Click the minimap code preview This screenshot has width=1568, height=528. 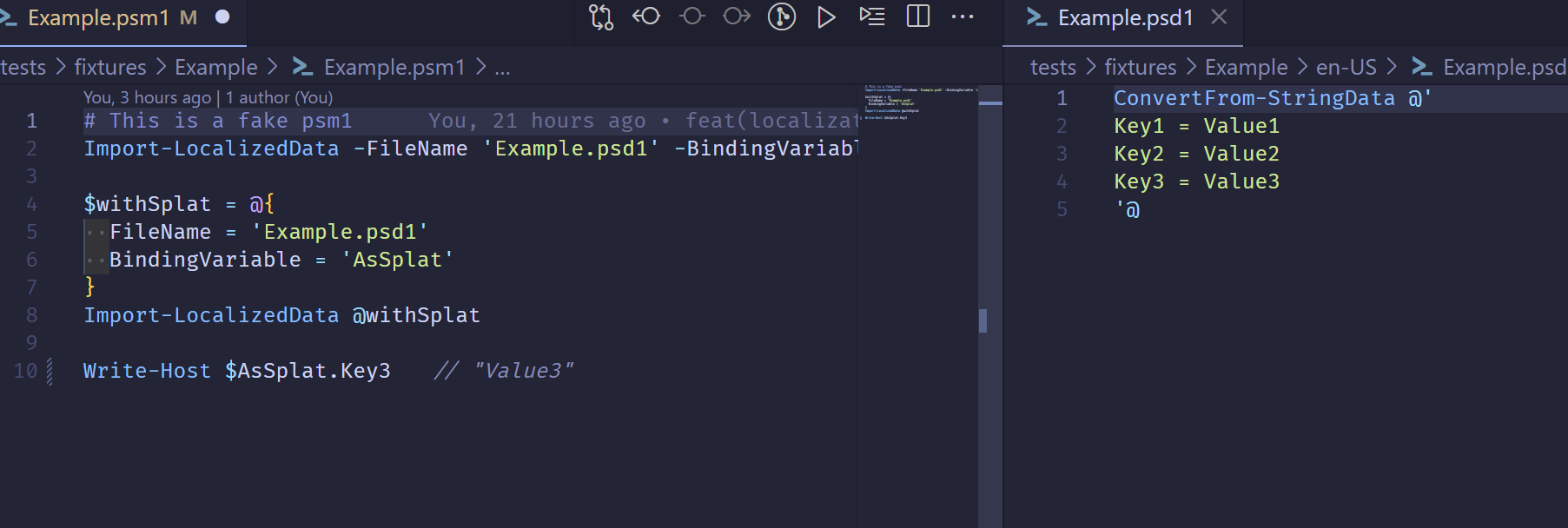coord(919,102)
